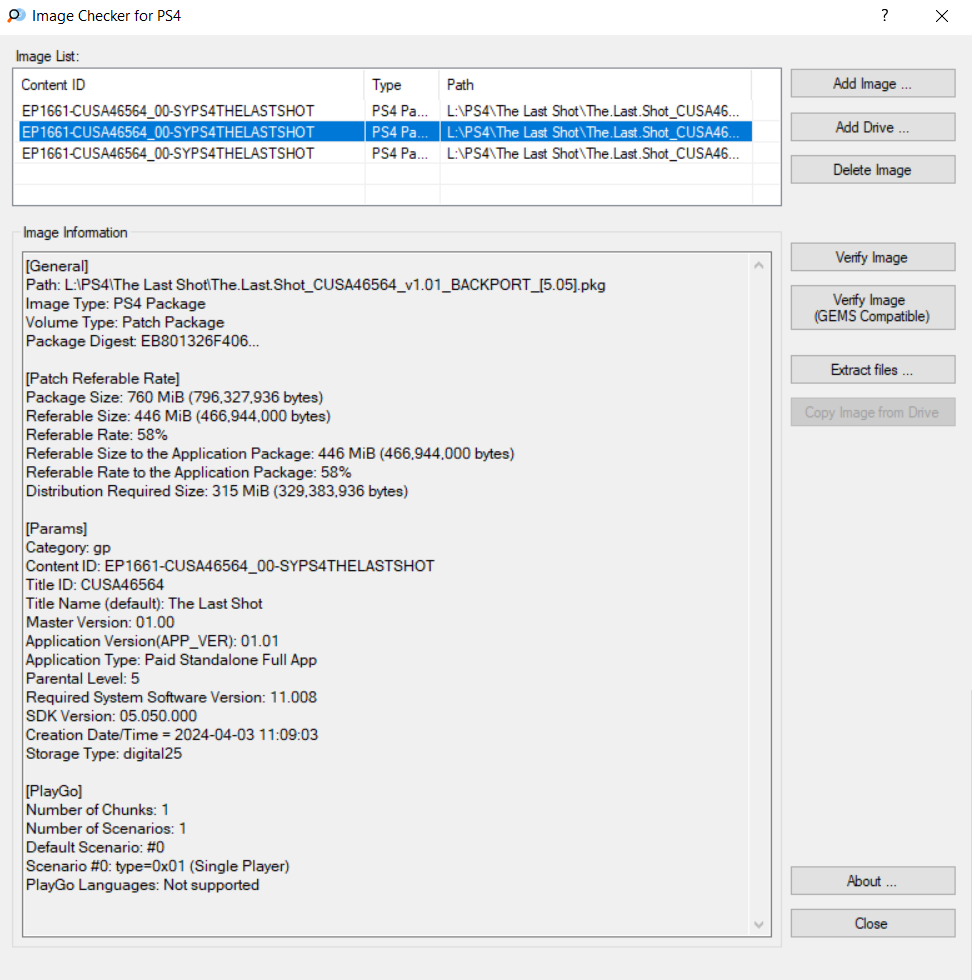Viewport: 972px width, 980px height.
Task: Run Verify Image (GEMS Compatible)
Action: pyautogui.click(x=872, y=308)
